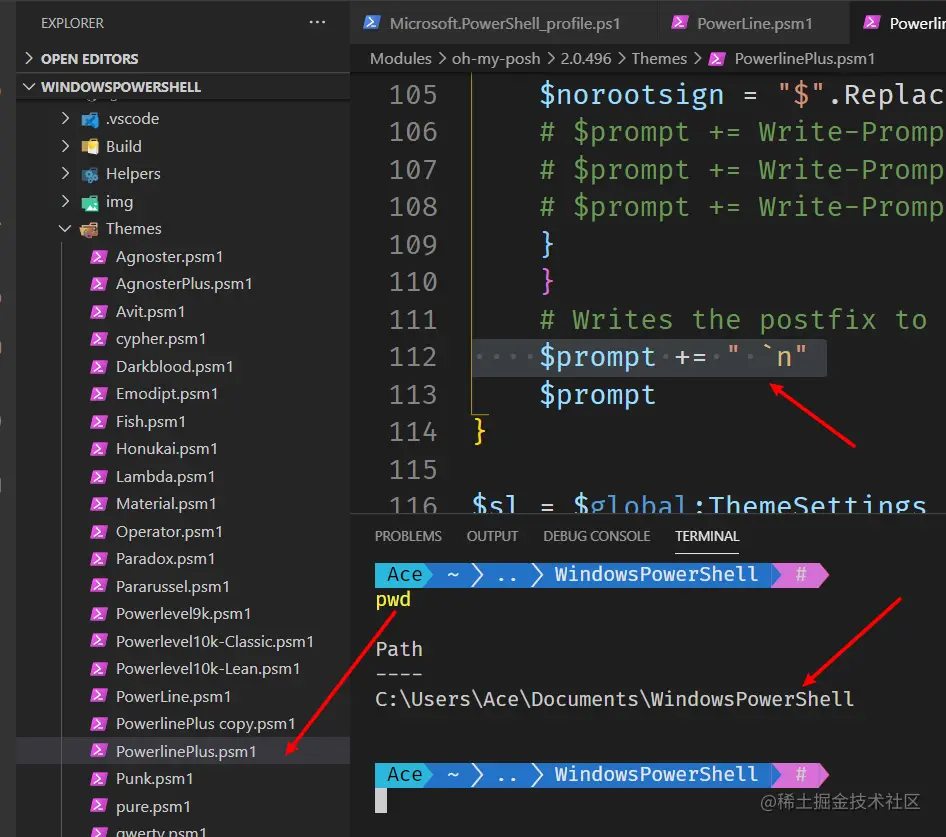Select PowerlinePlus.psm1 in the explorer tree
The width and height of the screenshot is (946, 837).
click(186, 751)
